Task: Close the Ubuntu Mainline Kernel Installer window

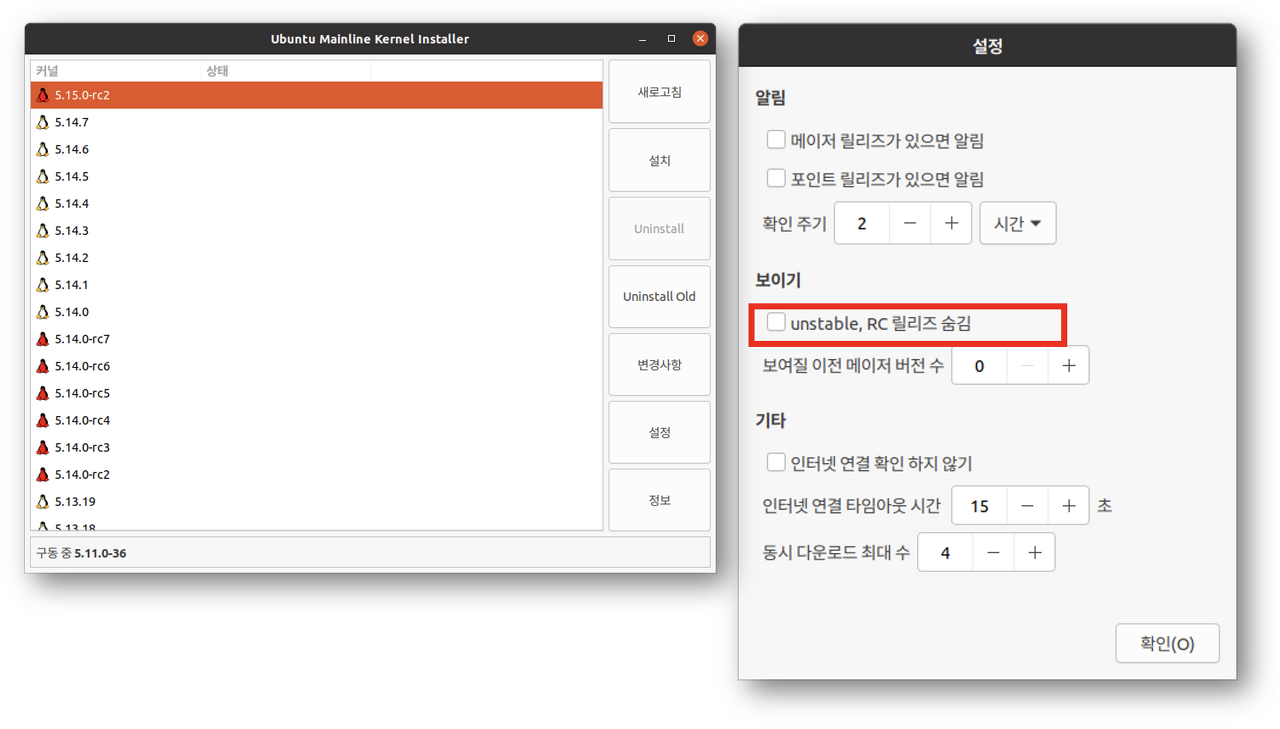Action: pyautogui.click(x=700, y=39)
